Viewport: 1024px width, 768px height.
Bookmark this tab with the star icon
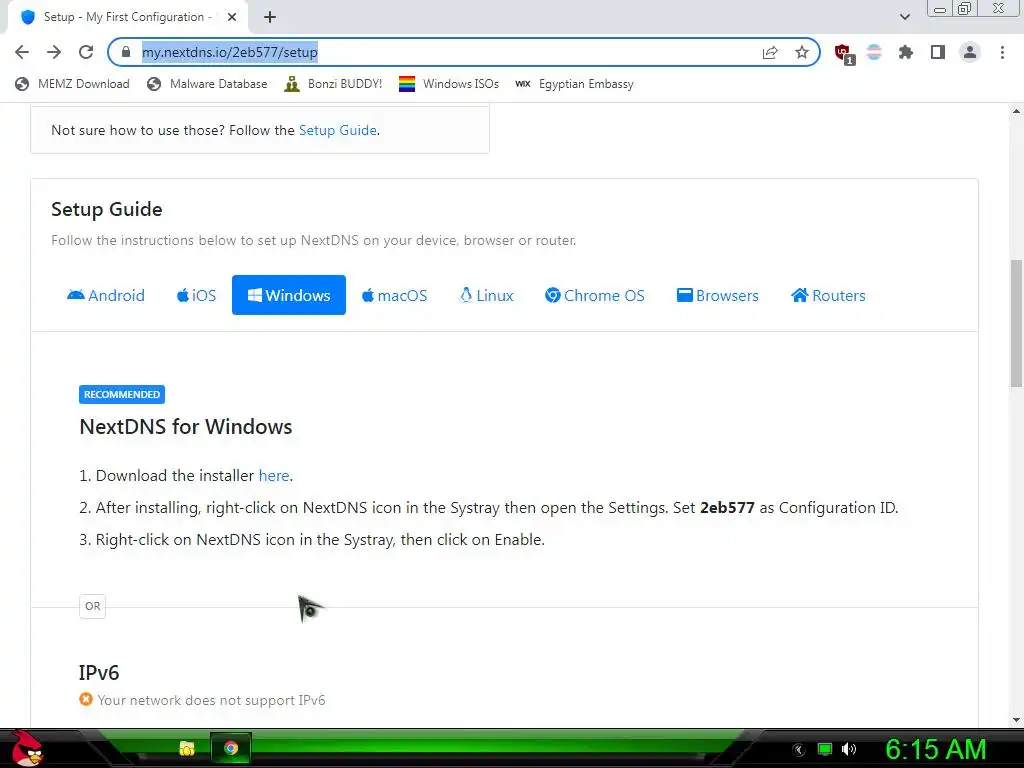point(802,52)
